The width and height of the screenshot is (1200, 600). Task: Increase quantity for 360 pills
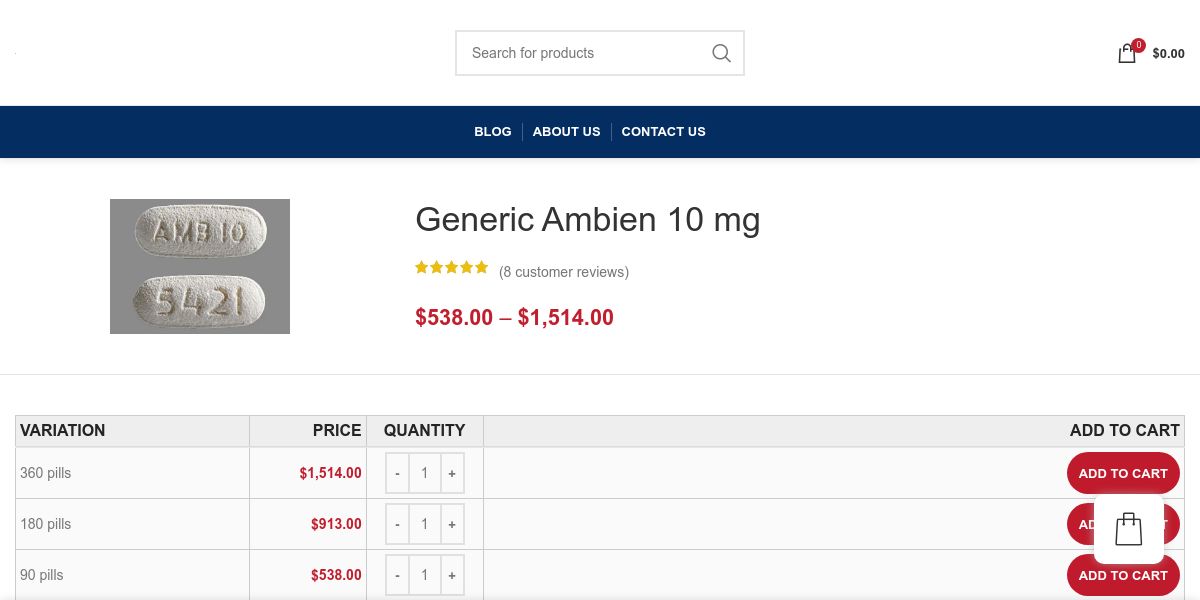(x=452, y=473)
